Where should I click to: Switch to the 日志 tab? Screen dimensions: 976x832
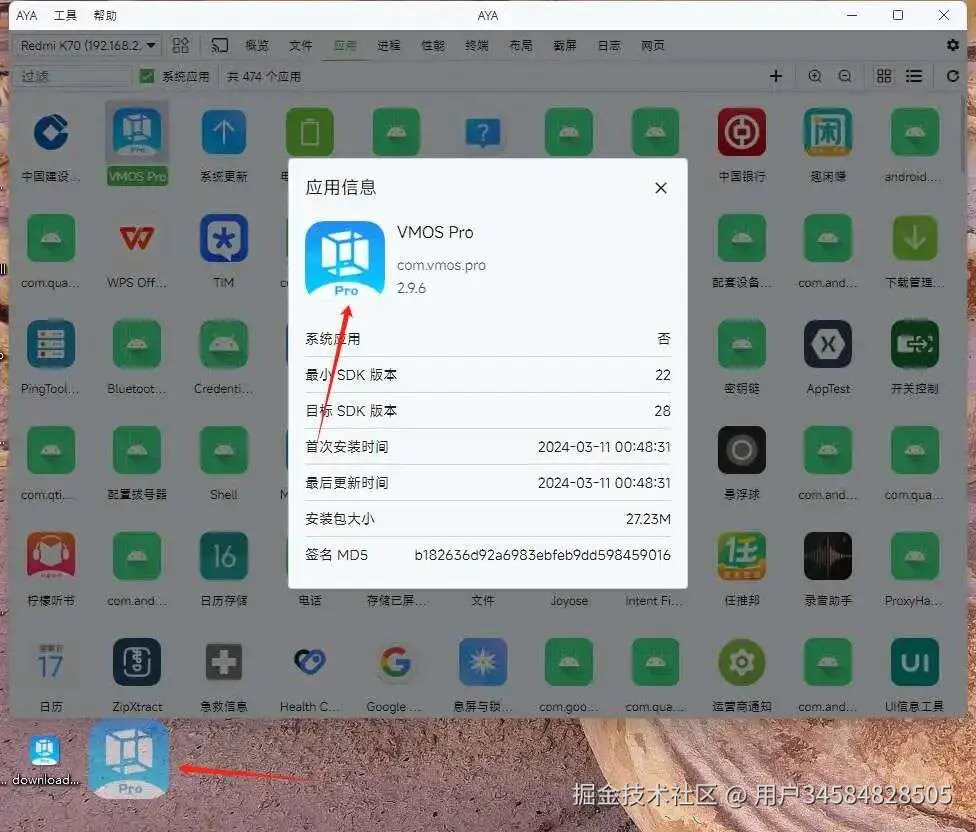[609, 45]
